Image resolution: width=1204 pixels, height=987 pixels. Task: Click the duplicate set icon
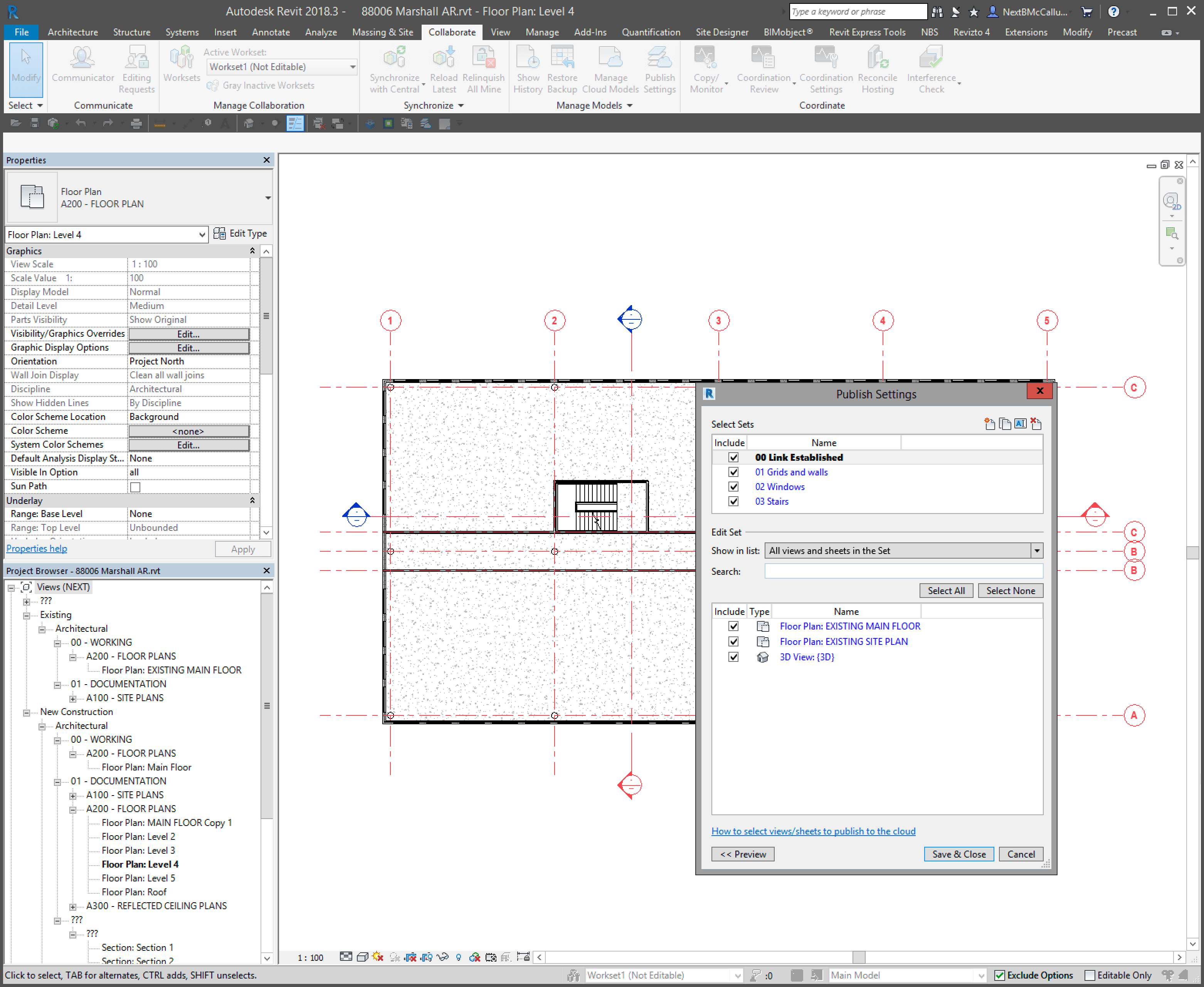[1005, 423]
